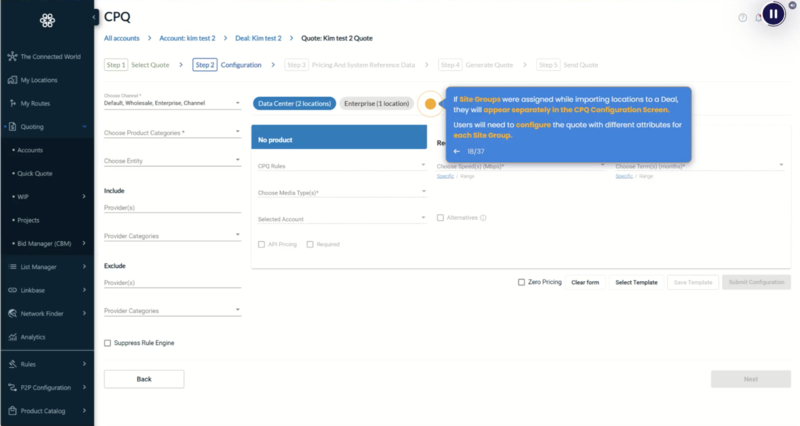Open Projects menu item

28,220
